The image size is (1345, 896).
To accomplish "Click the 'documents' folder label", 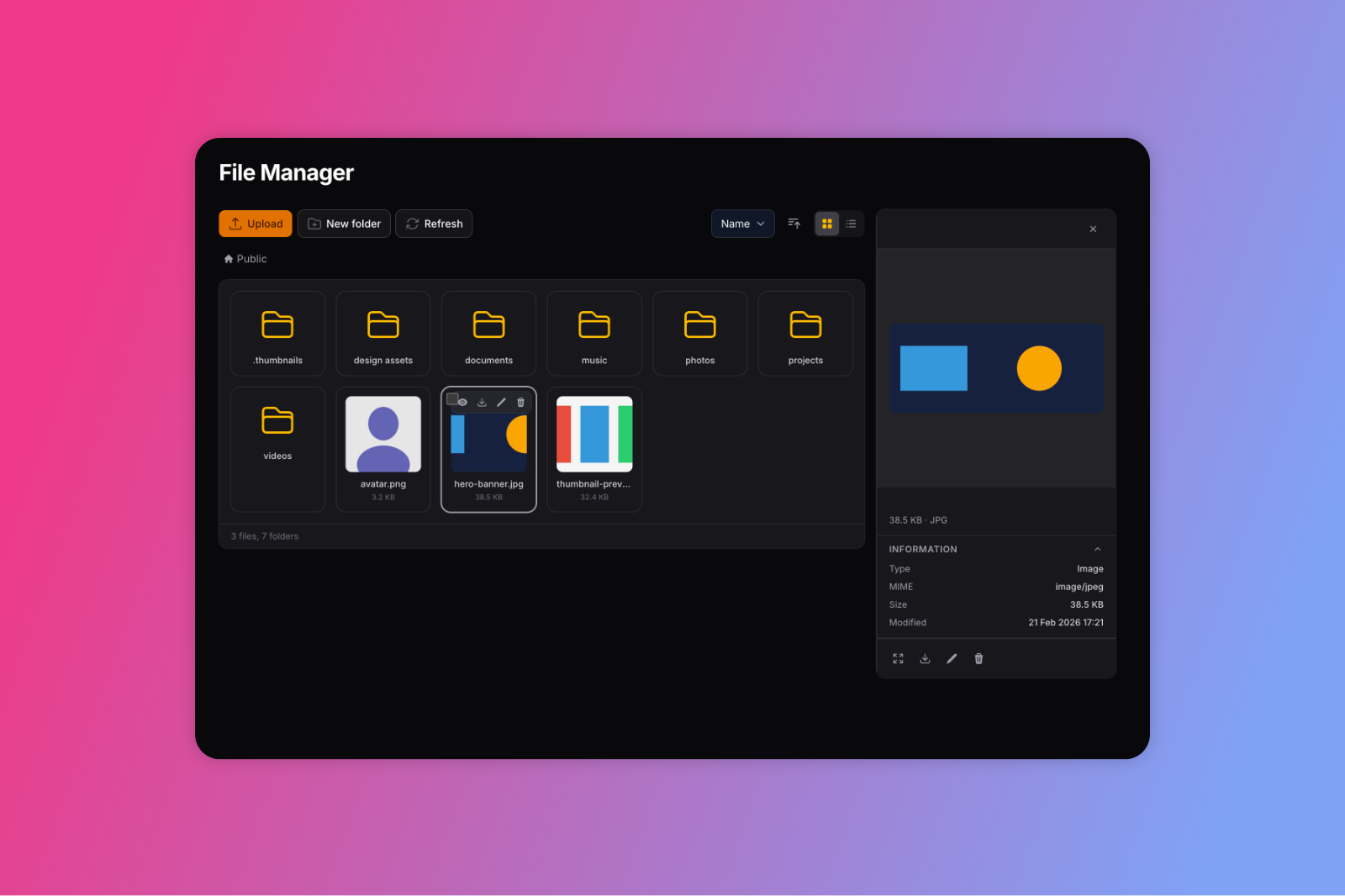I will point(488,361).
